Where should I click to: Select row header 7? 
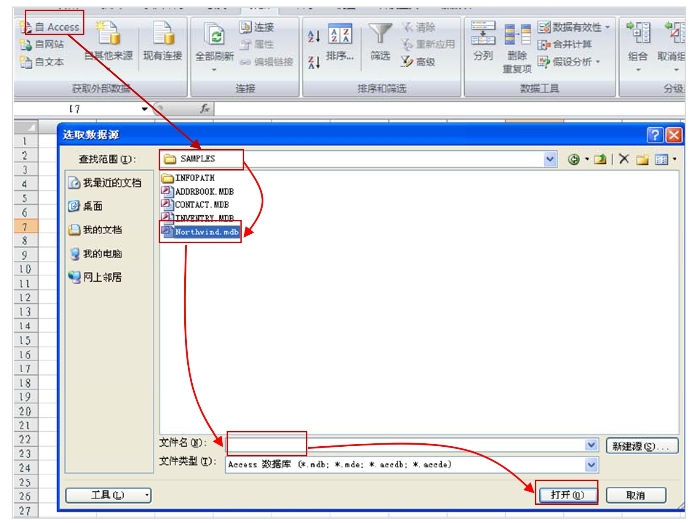[x=25, y=226]
